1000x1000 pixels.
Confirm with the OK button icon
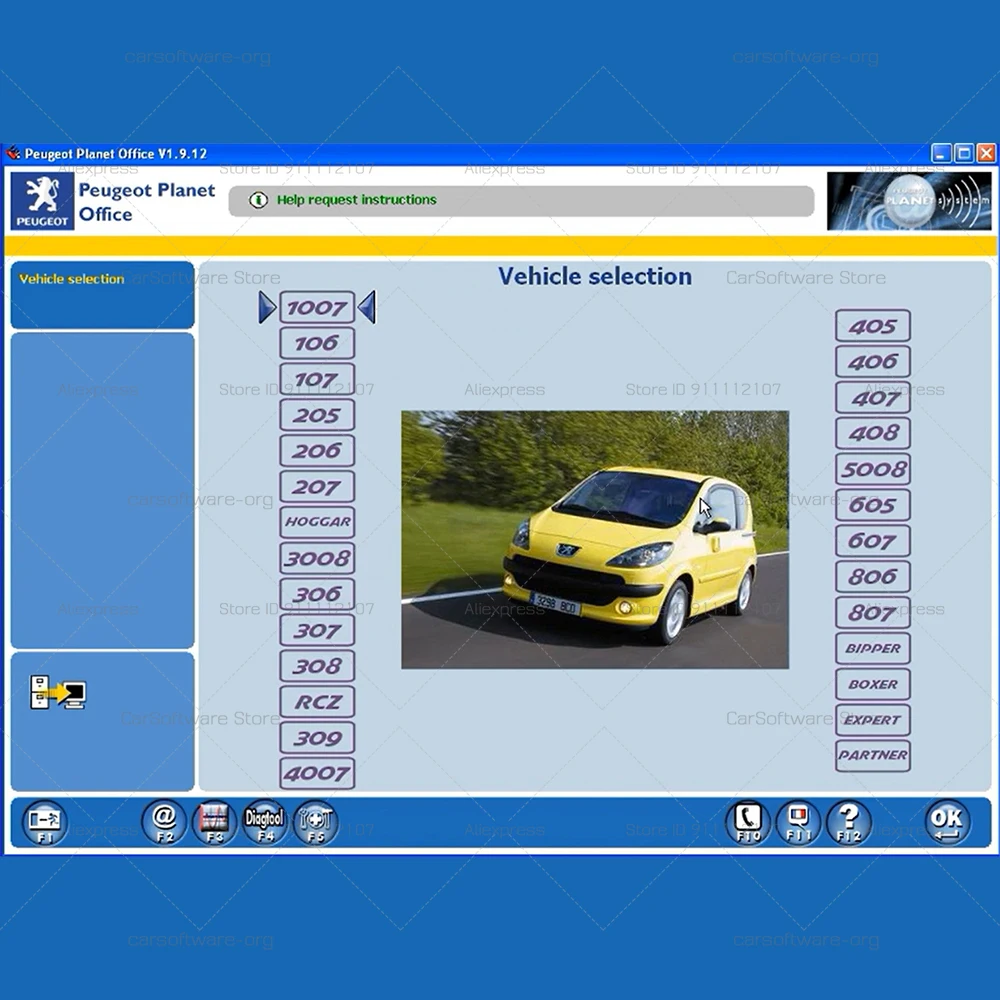948,823
